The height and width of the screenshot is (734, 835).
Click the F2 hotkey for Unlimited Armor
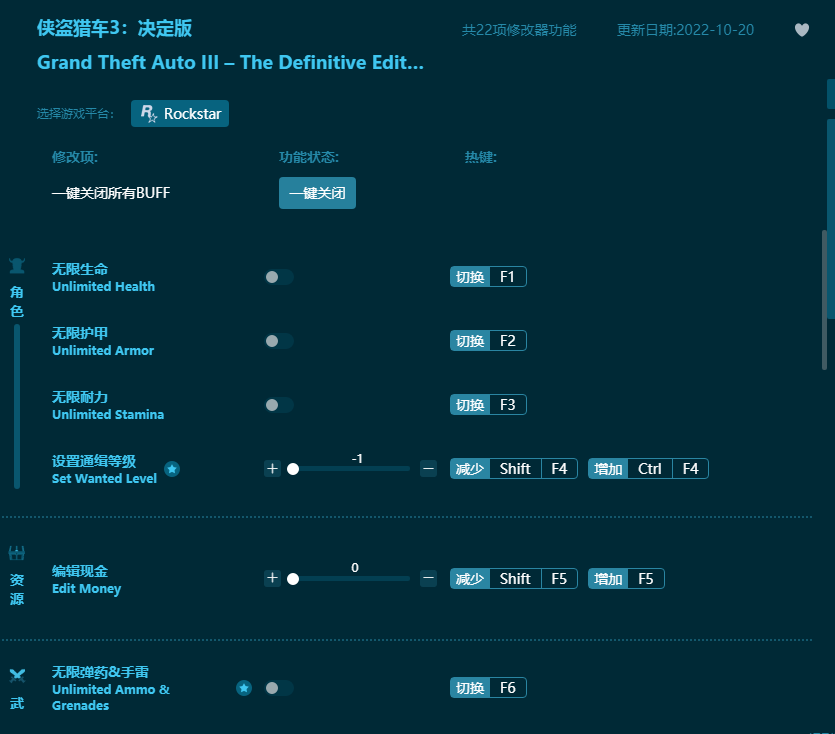(488, 341)
